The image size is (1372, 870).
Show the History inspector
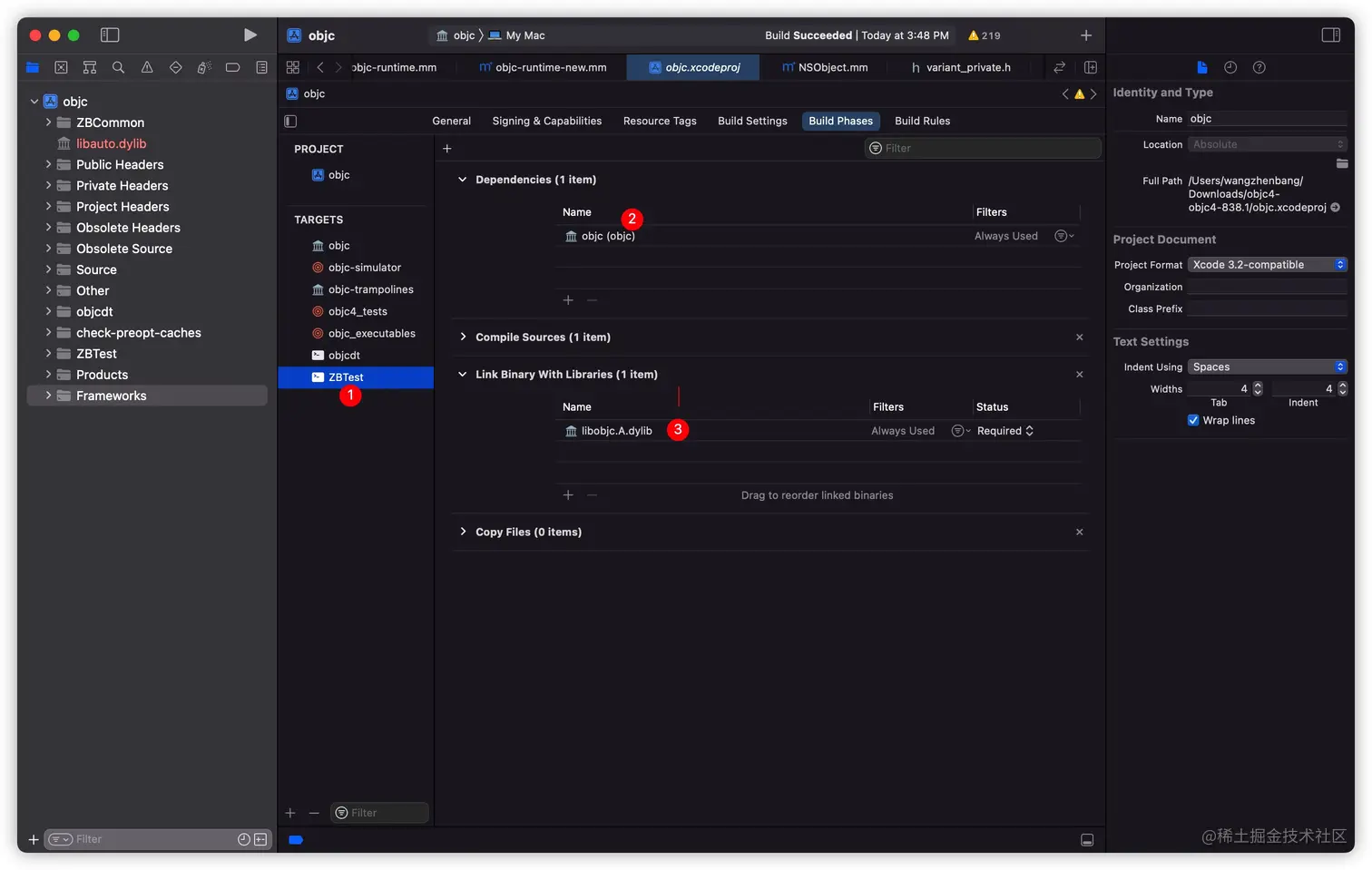[x=1230, y=67]
